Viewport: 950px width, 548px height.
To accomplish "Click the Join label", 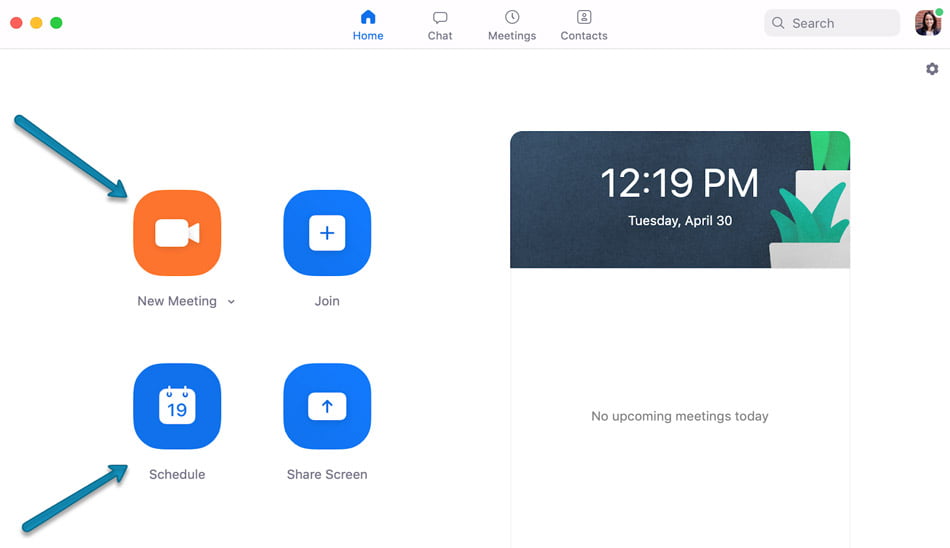I will click(327, 301).
